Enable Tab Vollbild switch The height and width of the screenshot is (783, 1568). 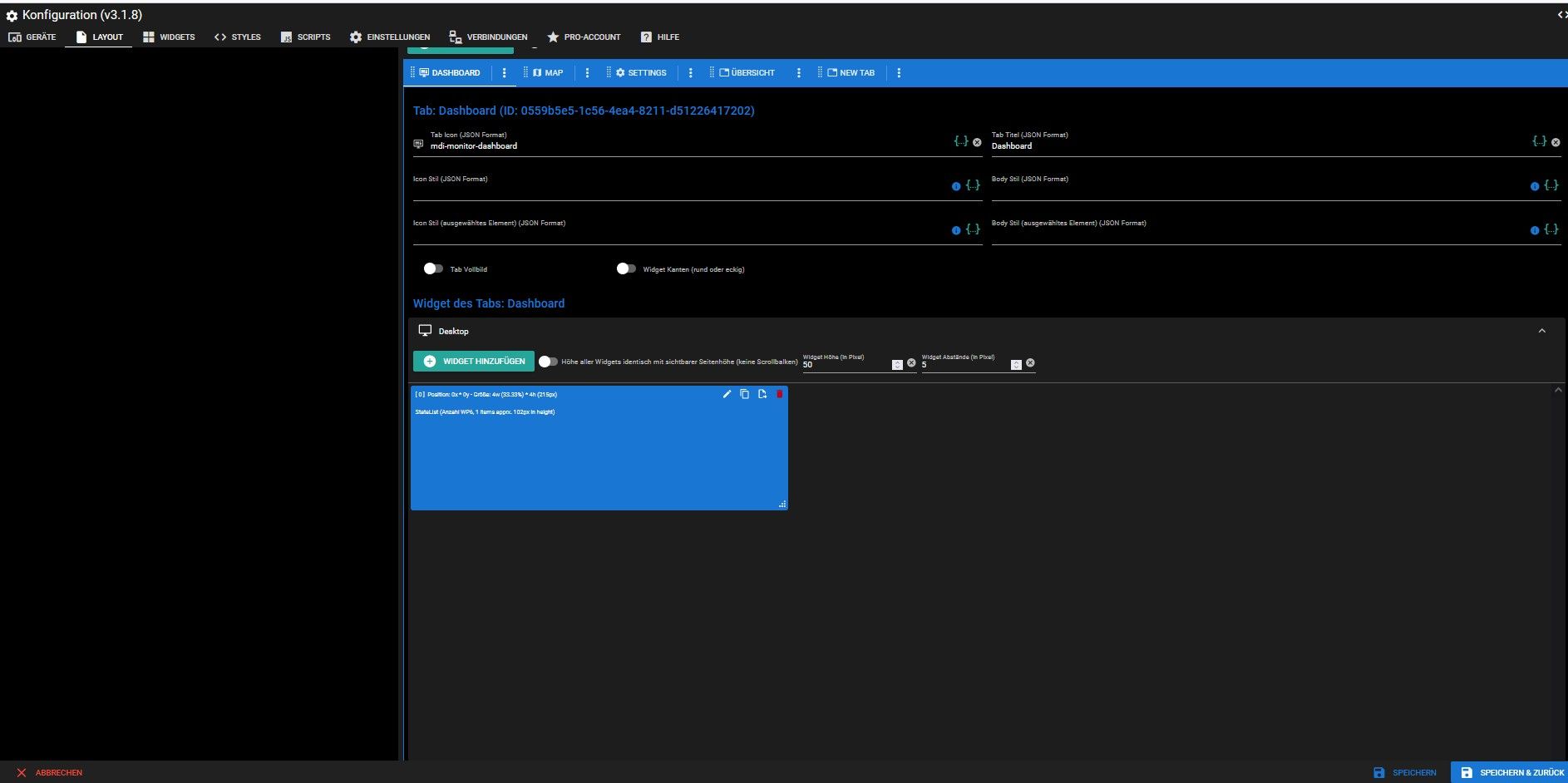pos(433,268)
